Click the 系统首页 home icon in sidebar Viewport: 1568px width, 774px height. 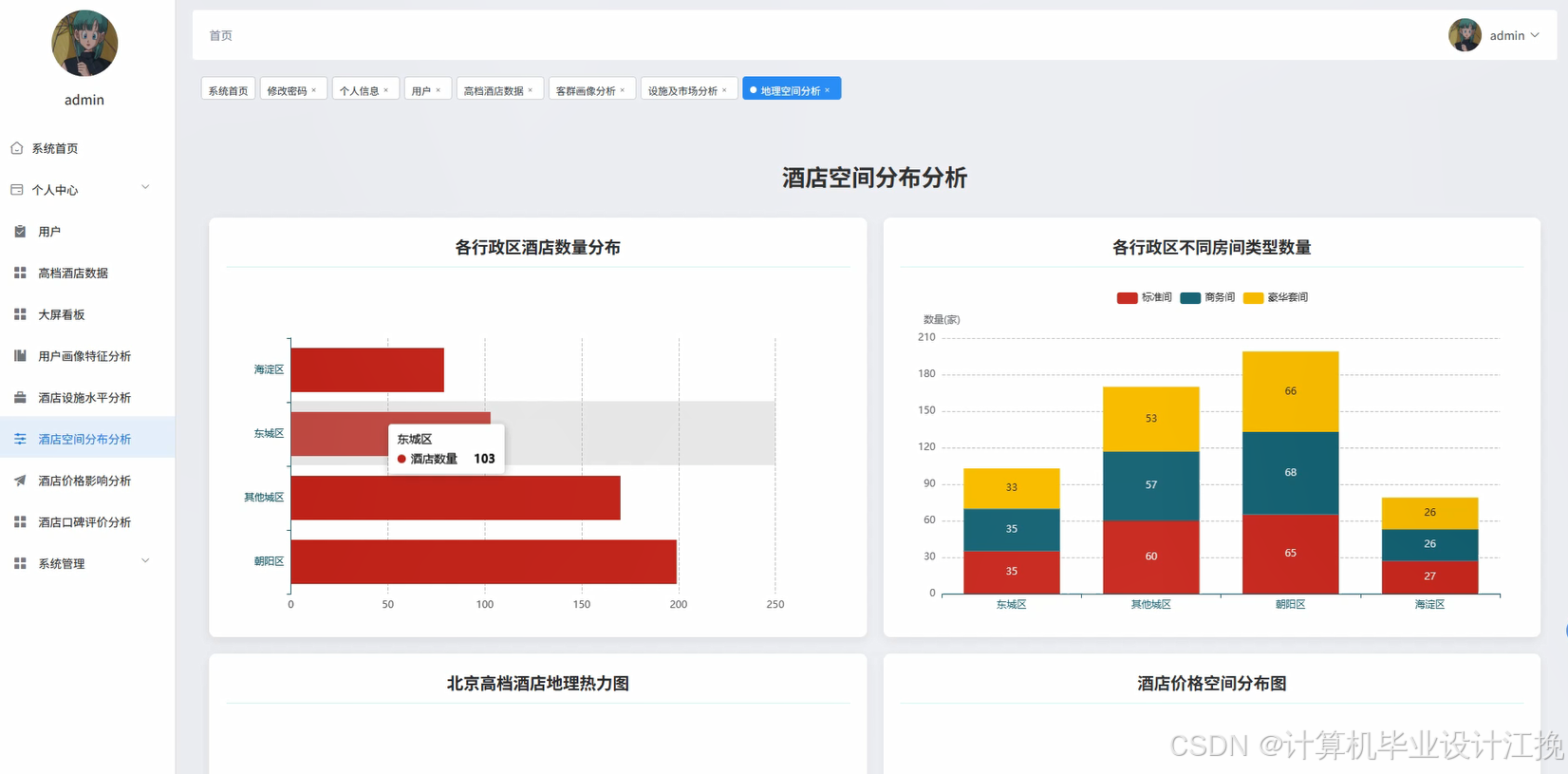pyautogui.click(x=17, y=148)
